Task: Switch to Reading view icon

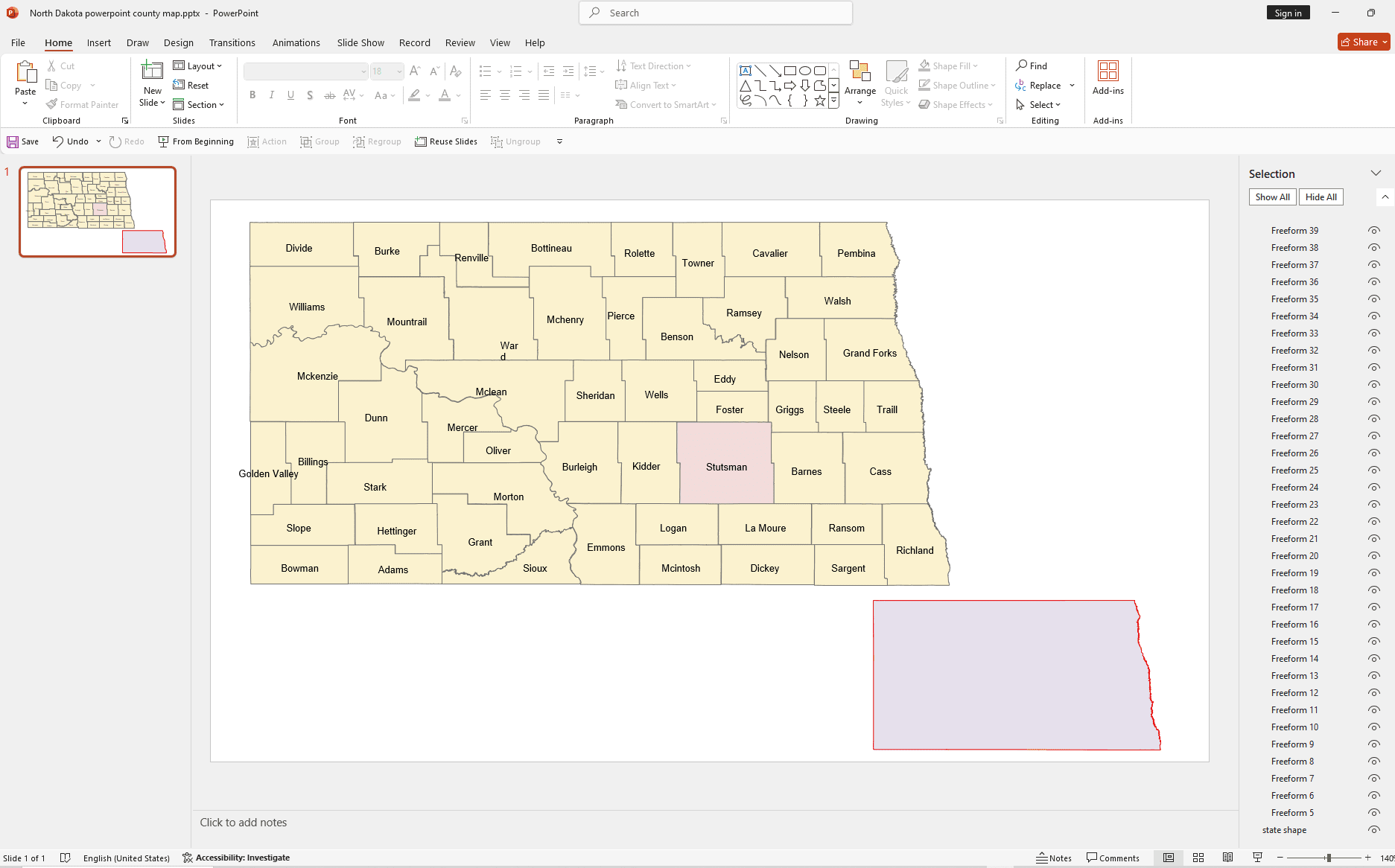Action: click(1228, 858)
